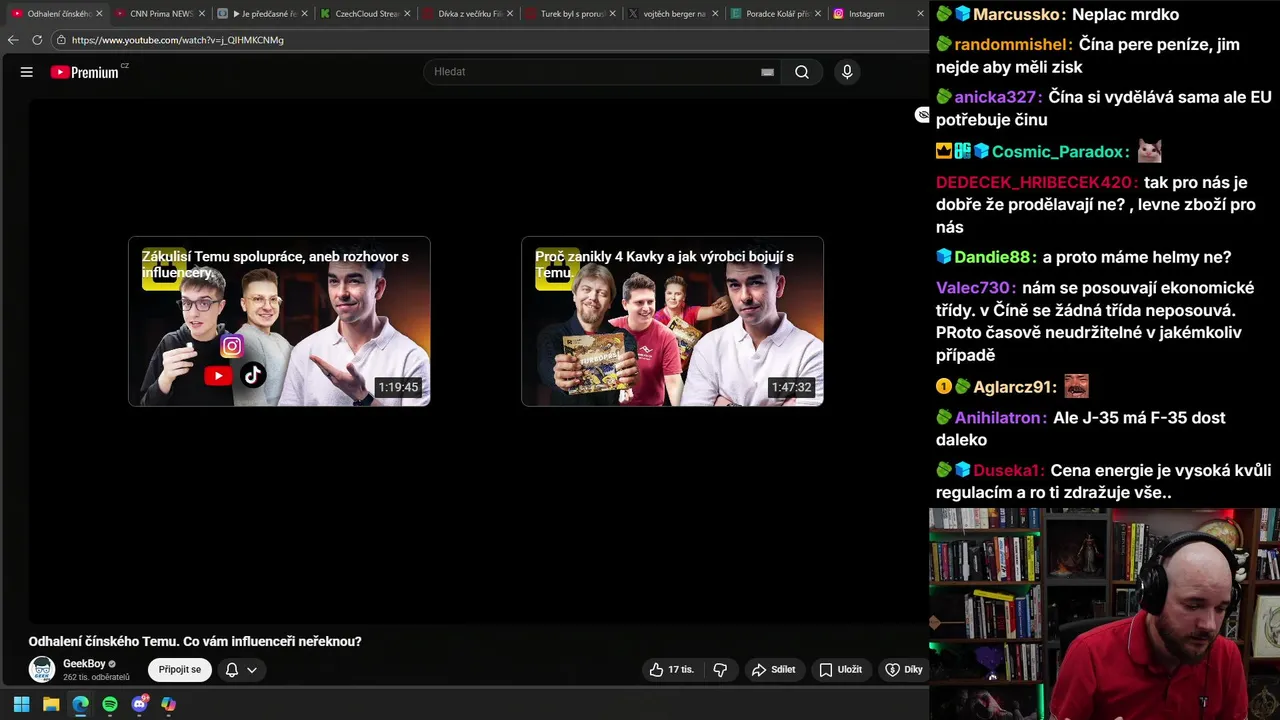
Task: Click the browser address bar URL
Action: (x=178, y=40)
